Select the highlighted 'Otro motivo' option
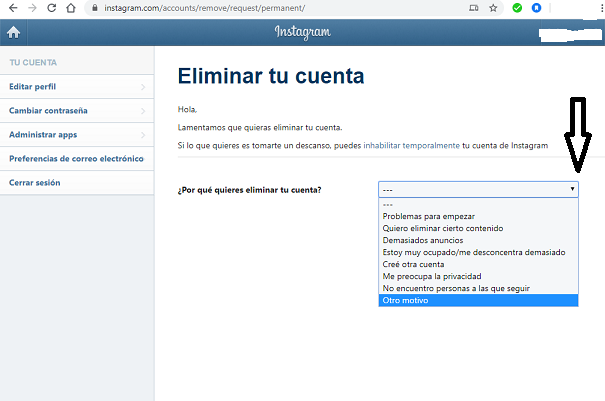Viewport: 605px width, 401px height. [478, 300]
